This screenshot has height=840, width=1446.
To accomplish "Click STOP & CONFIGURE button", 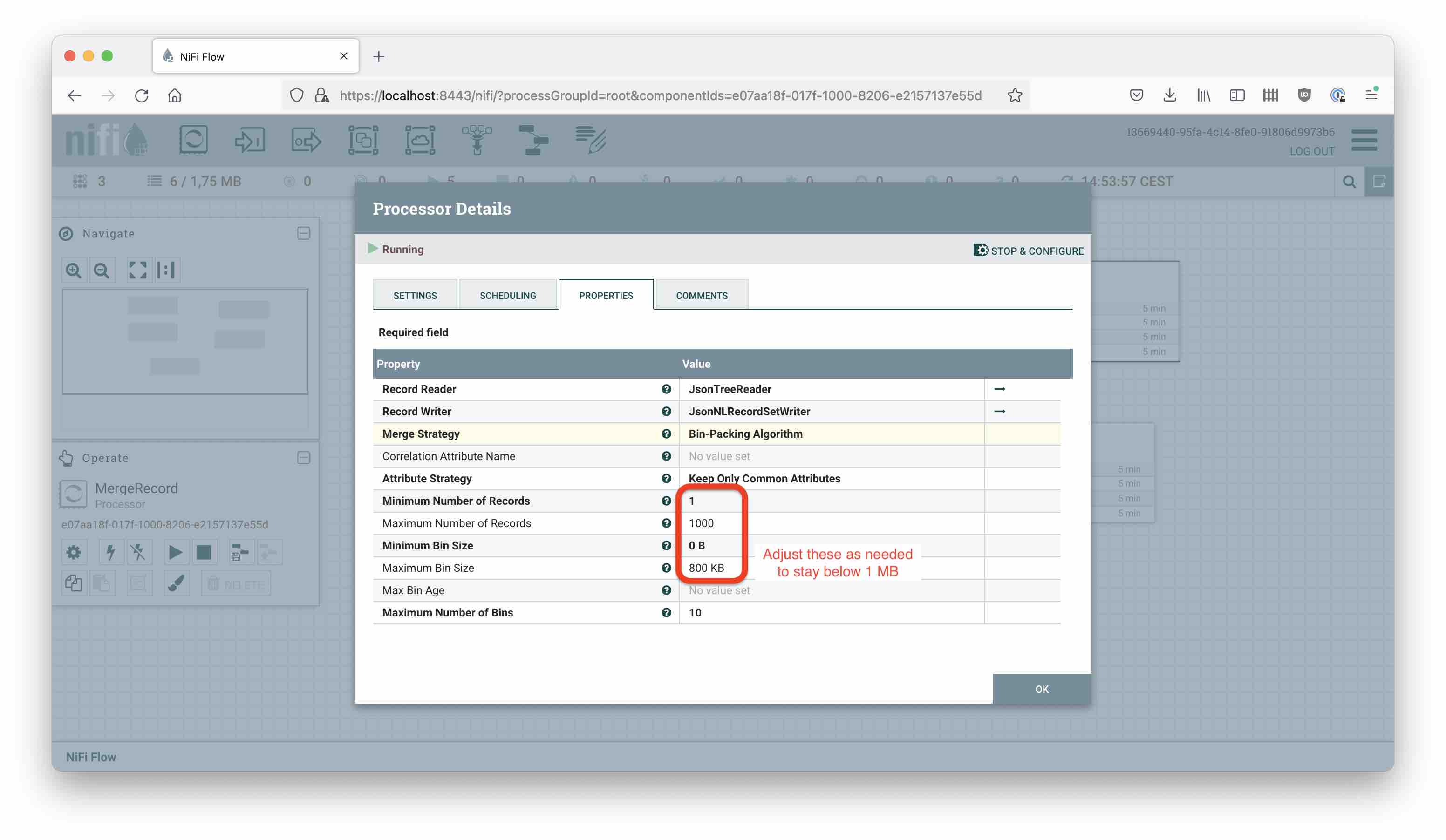I will (x=1029, y=250).
